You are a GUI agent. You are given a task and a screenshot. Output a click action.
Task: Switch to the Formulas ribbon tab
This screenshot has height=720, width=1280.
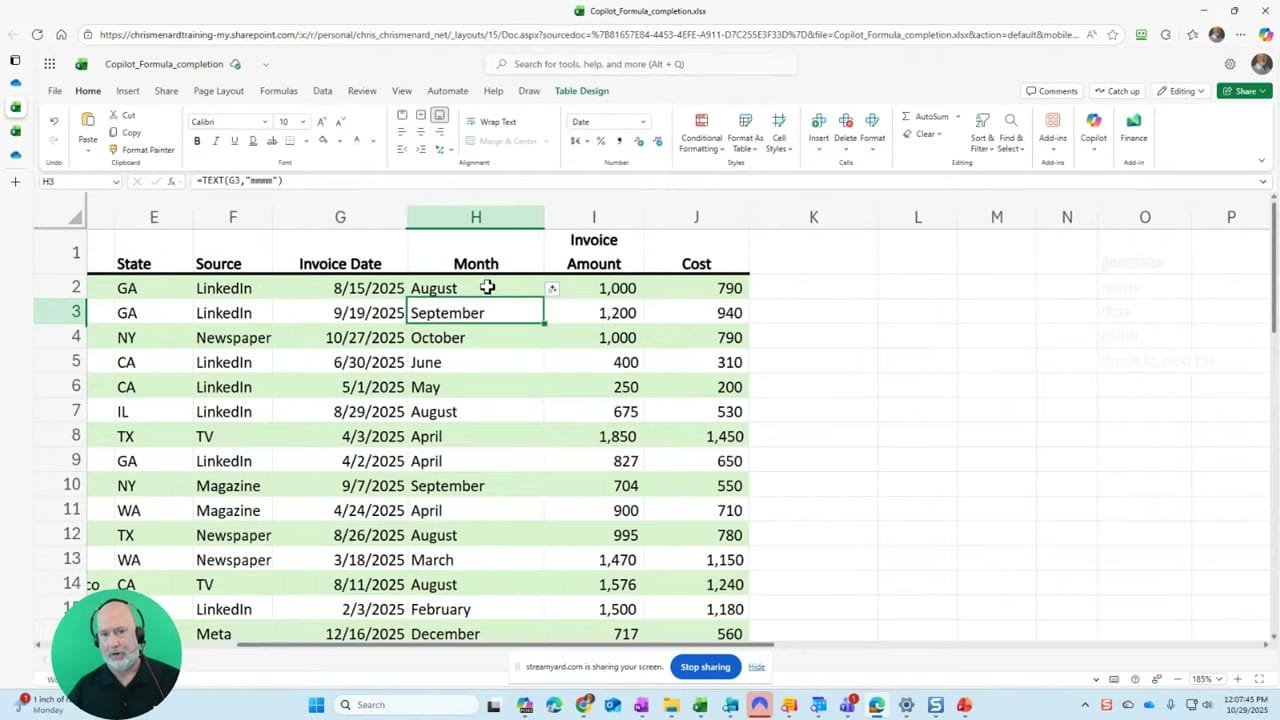coord(278,90)
